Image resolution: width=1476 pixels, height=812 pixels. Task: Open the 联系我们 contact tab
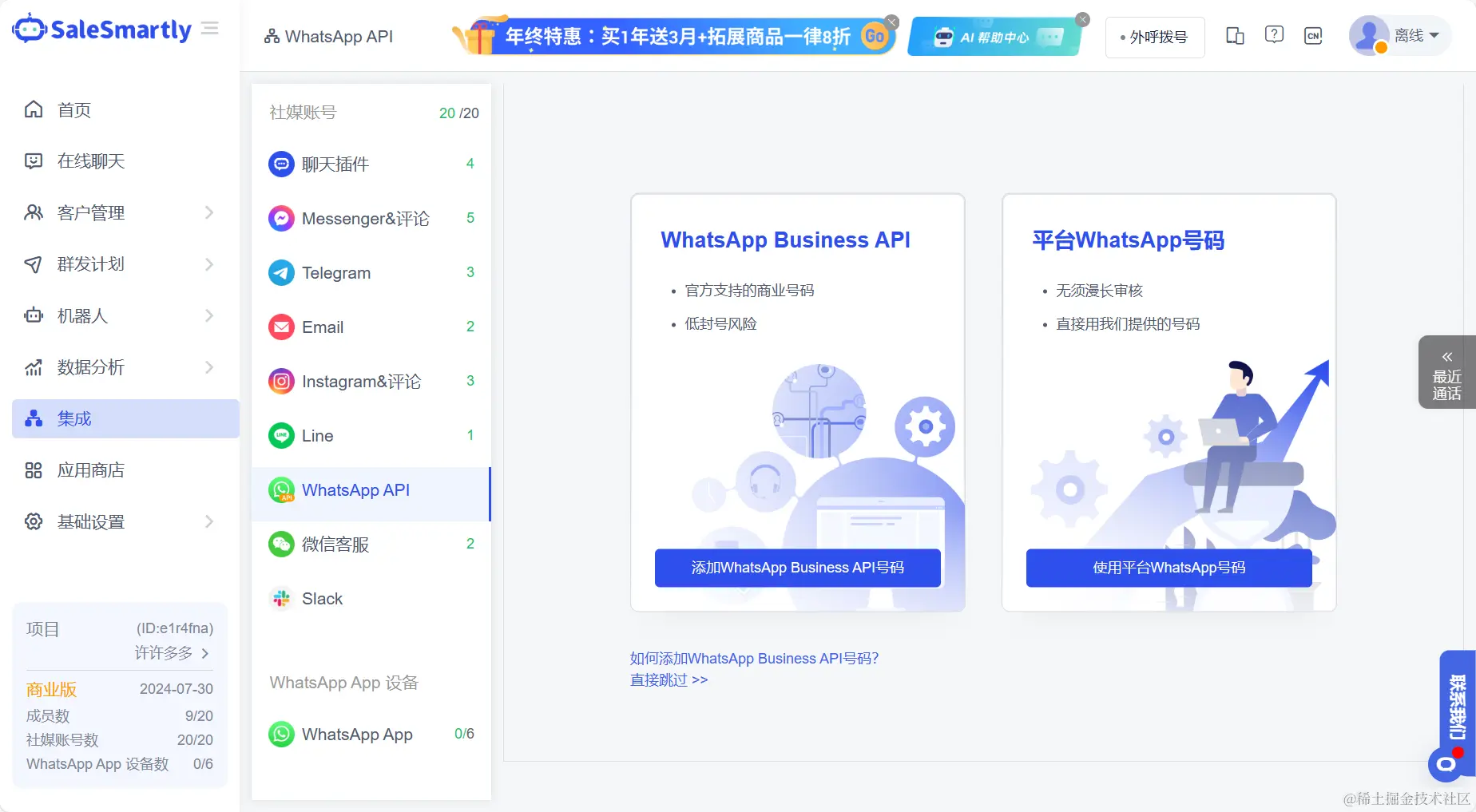(1457, 707)
